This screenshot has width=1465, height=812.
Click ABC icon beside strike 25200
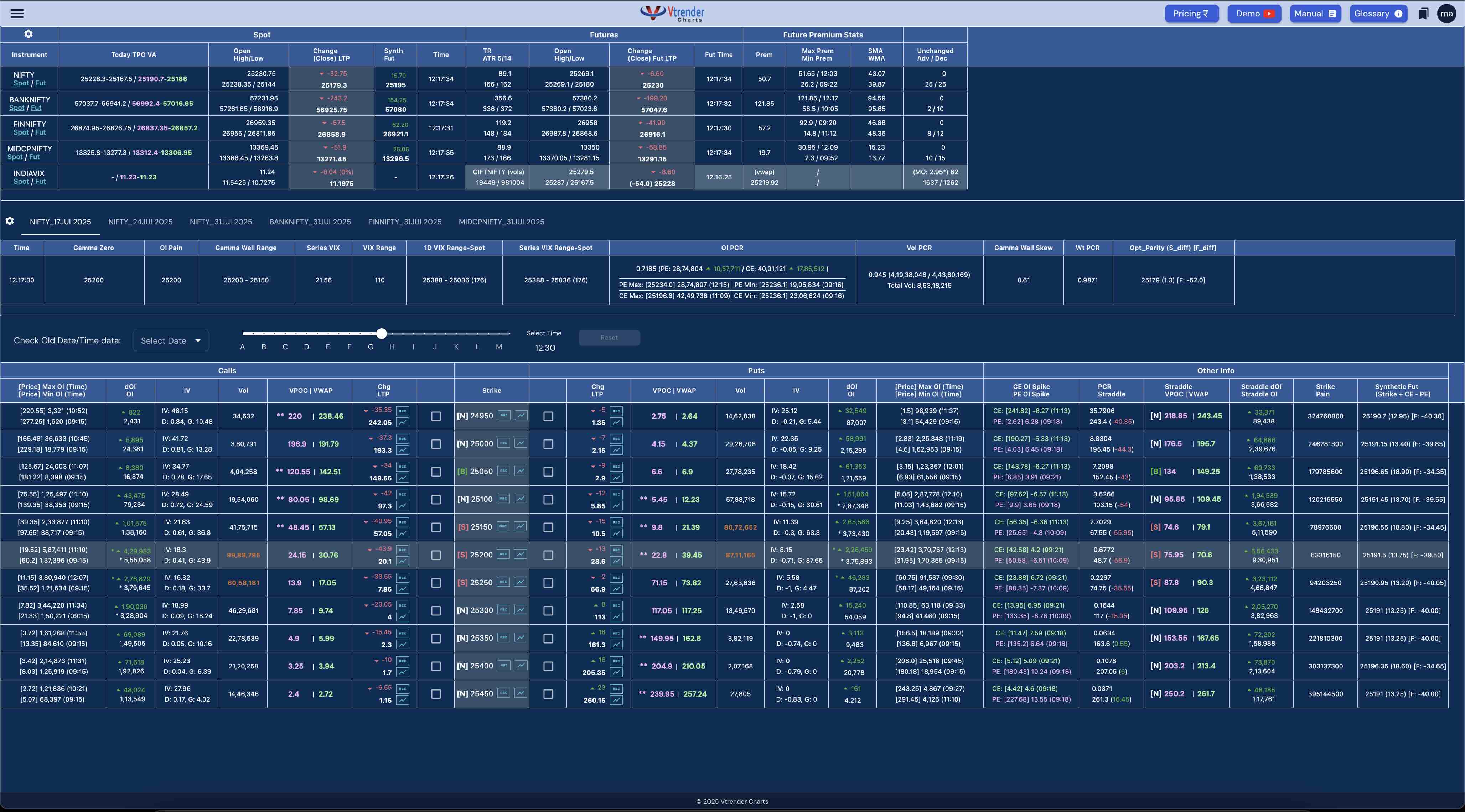[x=503, y=555]
